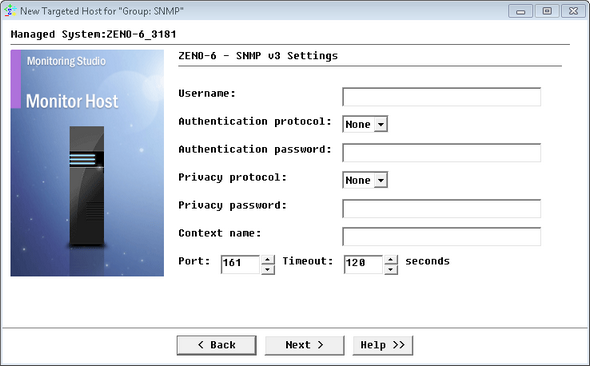The width and height of the screenshot is (590, 366).
Task: Click the Context name input field
Action: [441, 237]
